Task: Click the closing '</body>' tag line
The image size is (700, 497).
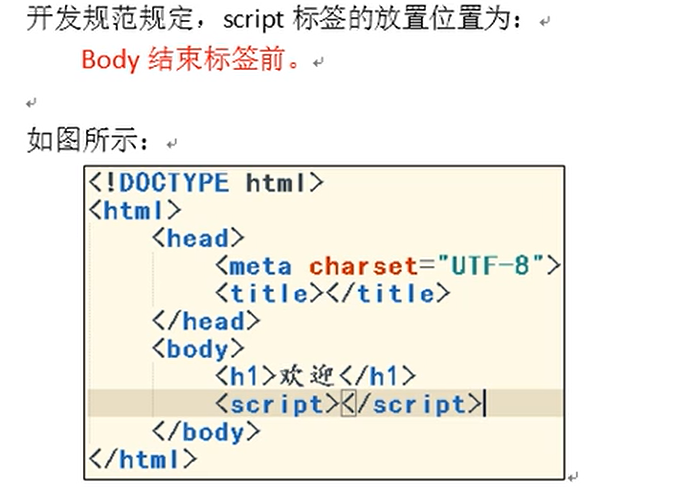Action: 206,432
